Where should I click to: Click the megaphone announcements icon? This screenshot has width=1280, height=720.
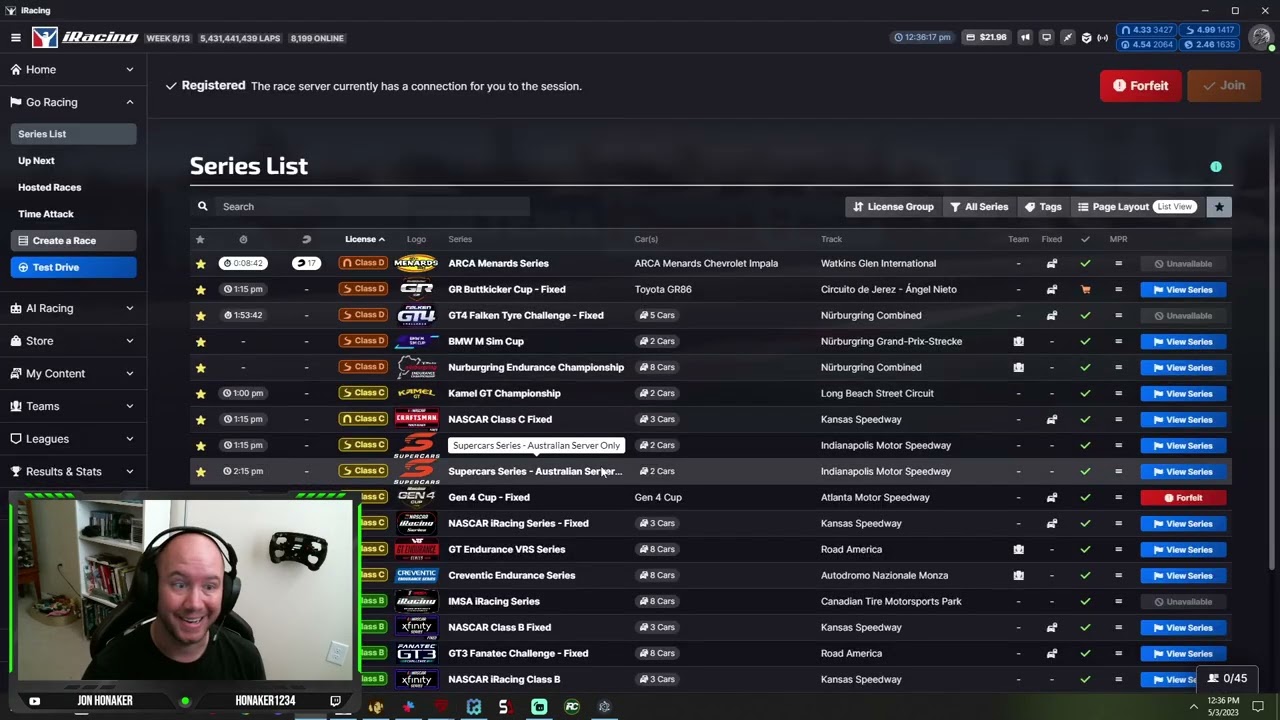(x=1025, y=38)
